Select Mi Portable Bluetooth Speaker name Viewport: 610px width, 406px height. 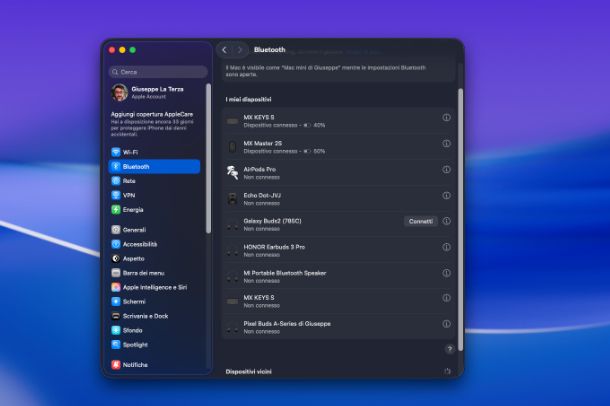tap(285, 273)
